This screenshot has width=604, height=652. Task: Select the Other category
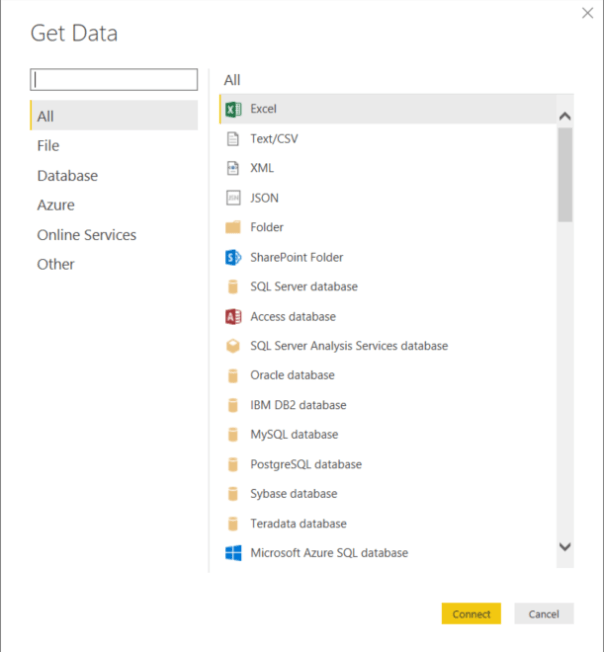pos(56,264)
